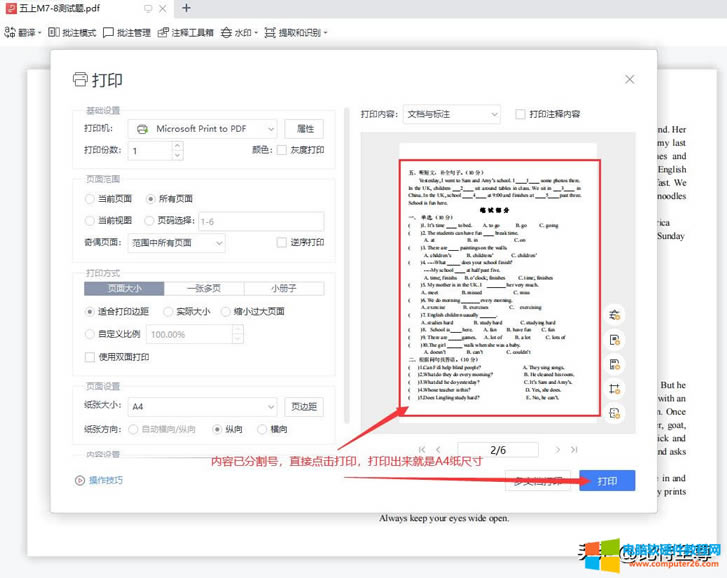This screenshot has height=578, width=727.
Task: Open 批注模式 annotation mode
Action: click(72, 32)
